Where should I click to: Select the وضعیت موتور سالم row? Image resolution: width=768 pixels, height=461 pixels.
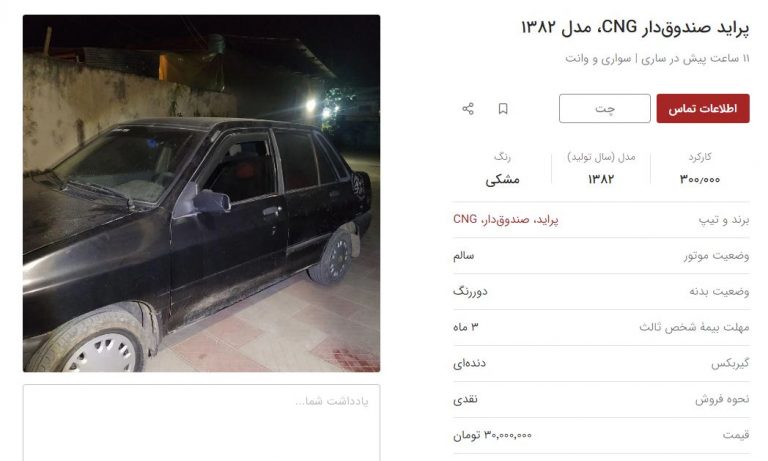601,256
